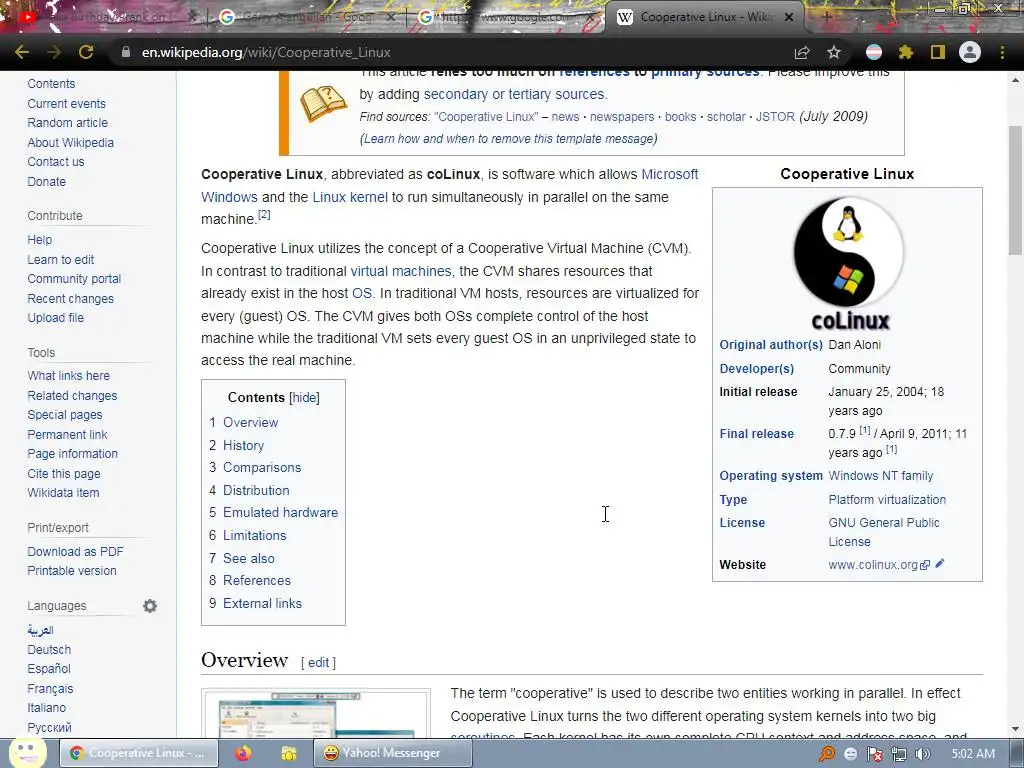Click the page vertical scrollbar thumb
1024x768 pixels.
[x=1015, y=190]
